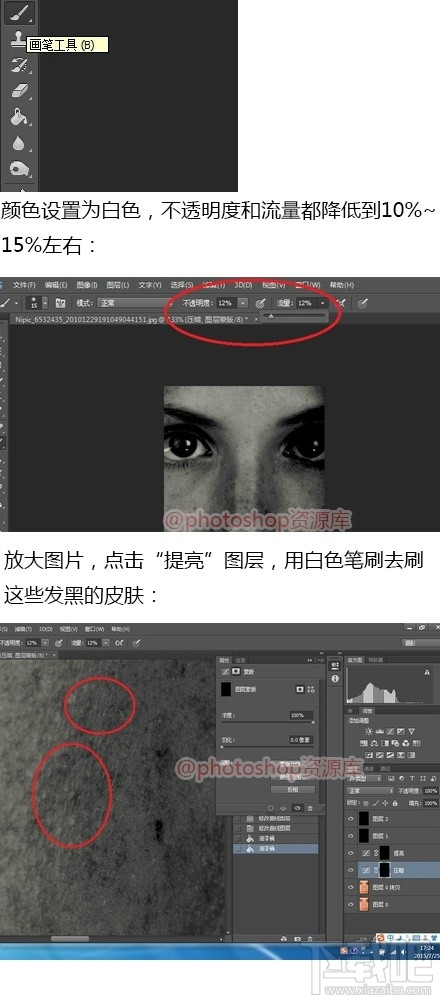
Task: Switch to the 导航器 tab
Action: [375, 659]
